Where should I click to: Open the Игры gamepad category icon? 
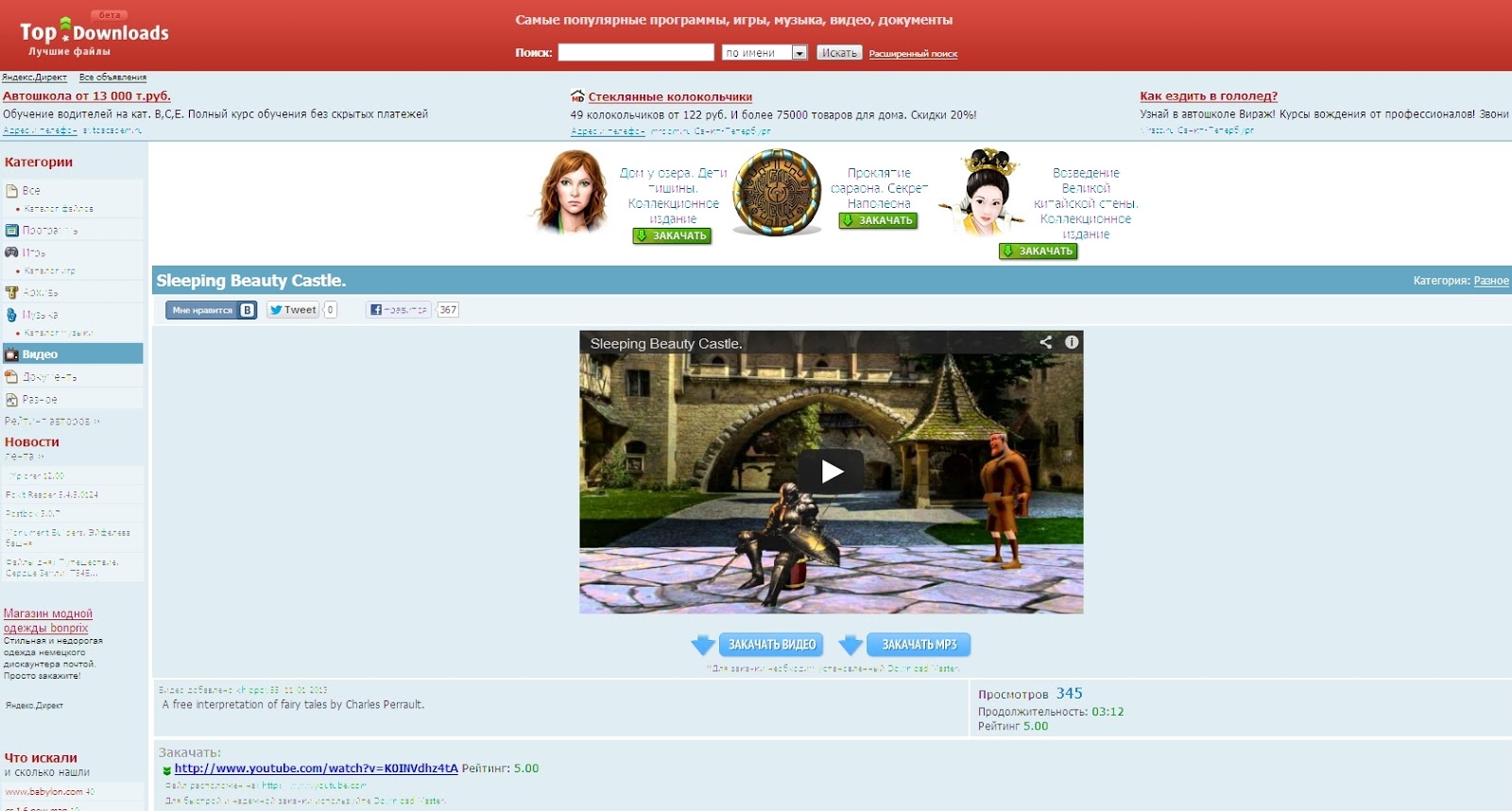(12, 252)
